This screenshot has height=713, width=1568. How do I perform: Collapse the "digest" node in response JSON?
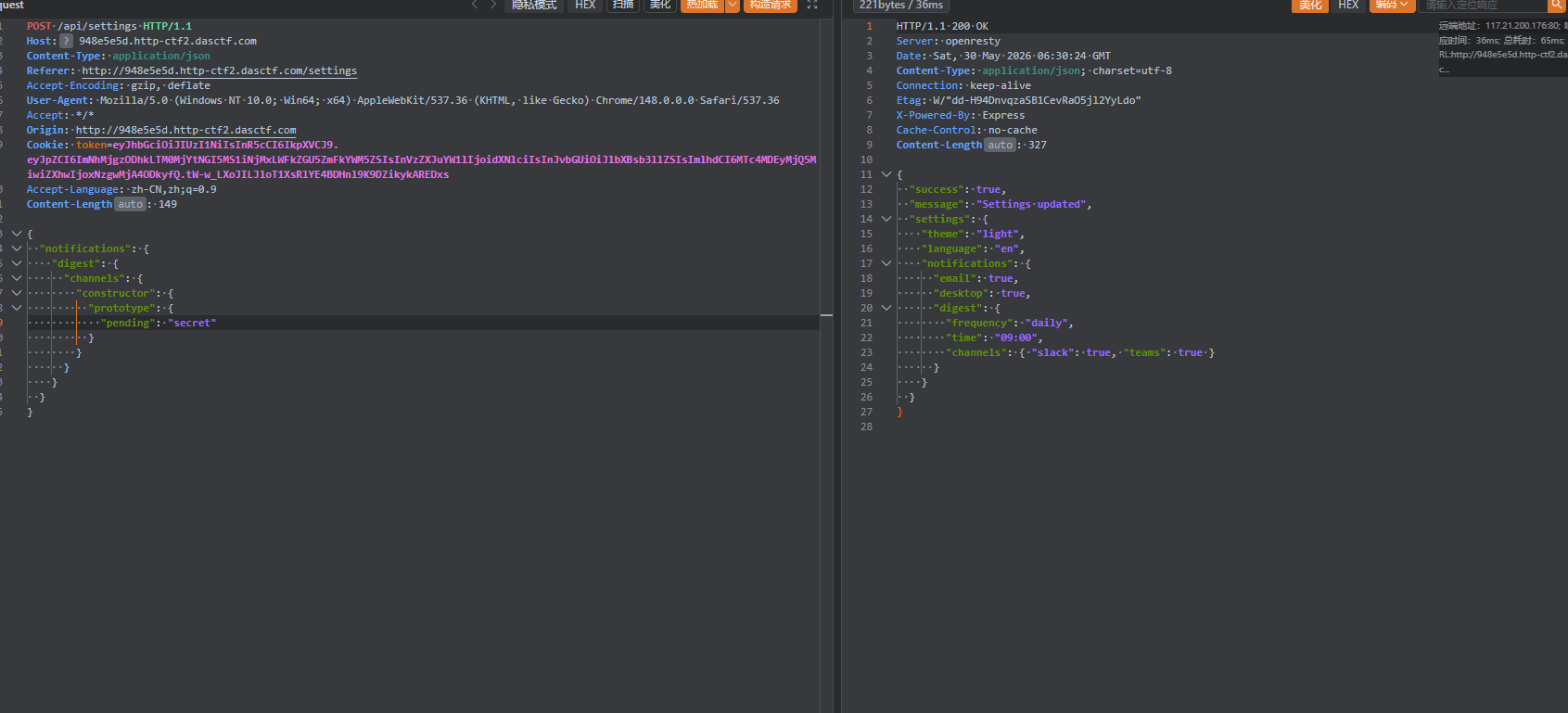tap(886, 308)
